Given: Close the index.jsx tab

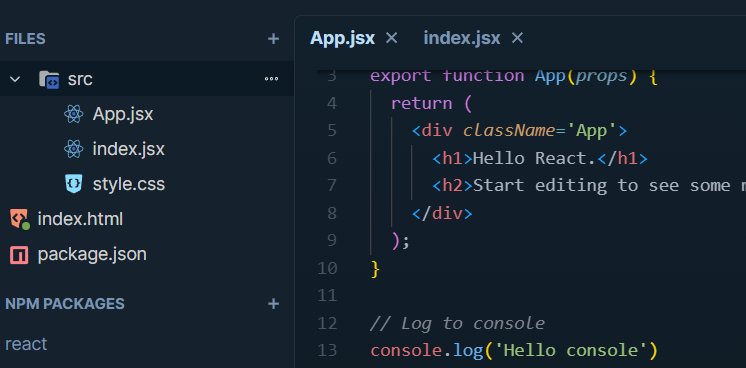Looking at the screenshot, I should click(x=517, y=38).
